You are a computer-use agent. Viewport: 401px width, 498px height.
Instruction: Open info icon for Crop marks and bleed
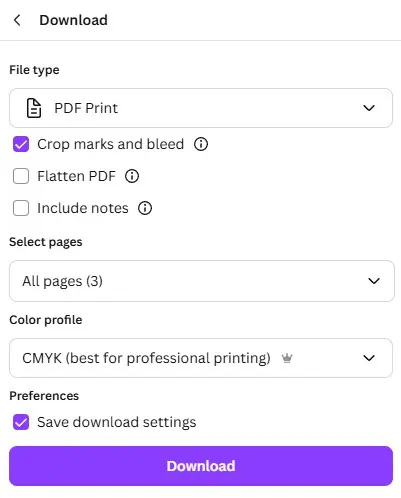tap(201, 144)
